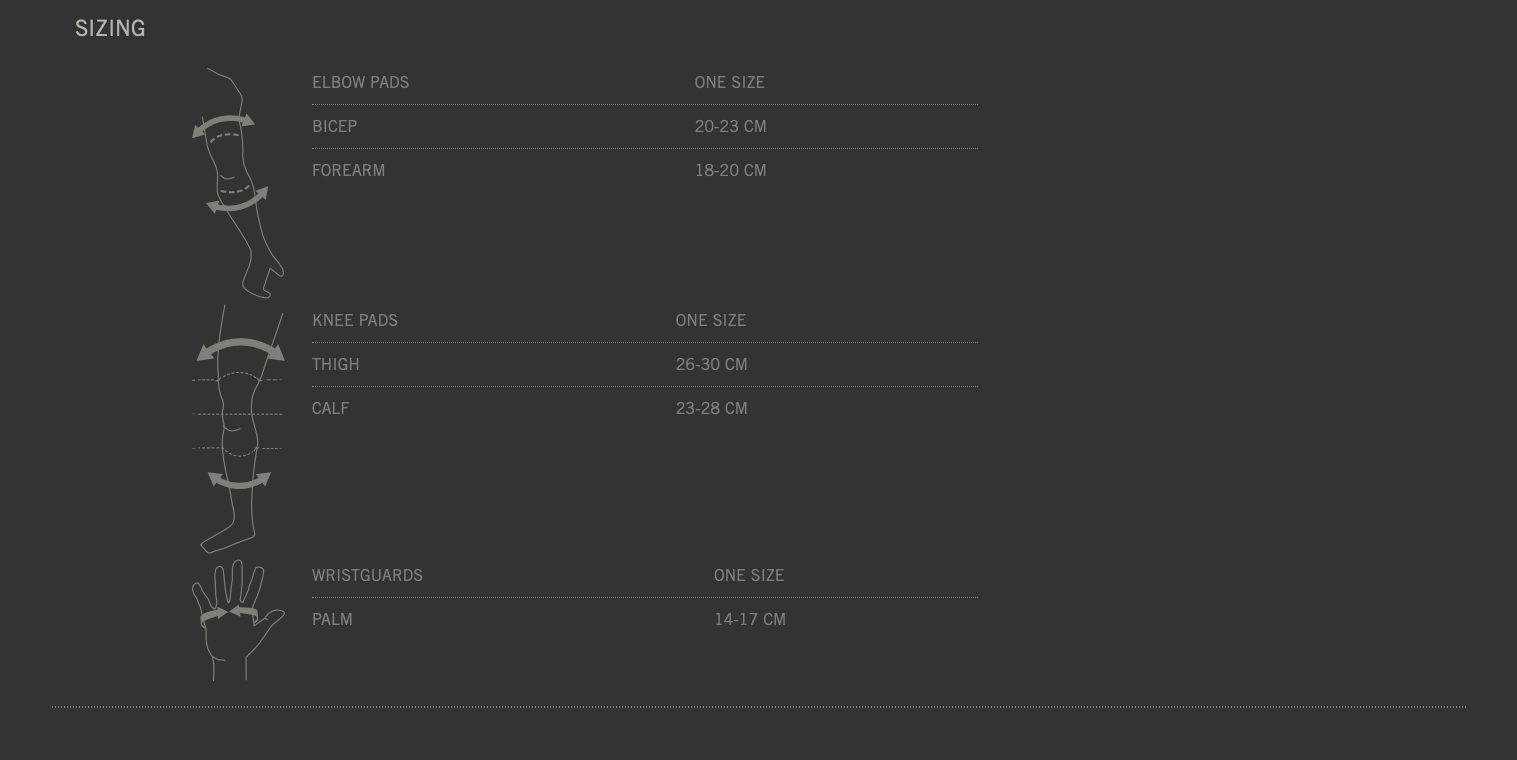Click the elbow arm measurement illustration
The image size is (1517, 760).
click(238, 183)
